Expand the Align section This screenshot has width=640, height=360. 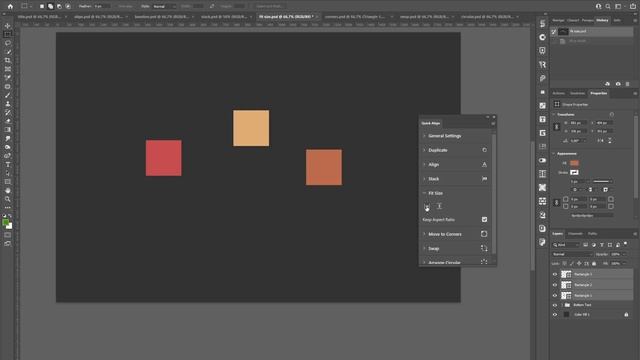pyautogui.click(x=424, y=164)
